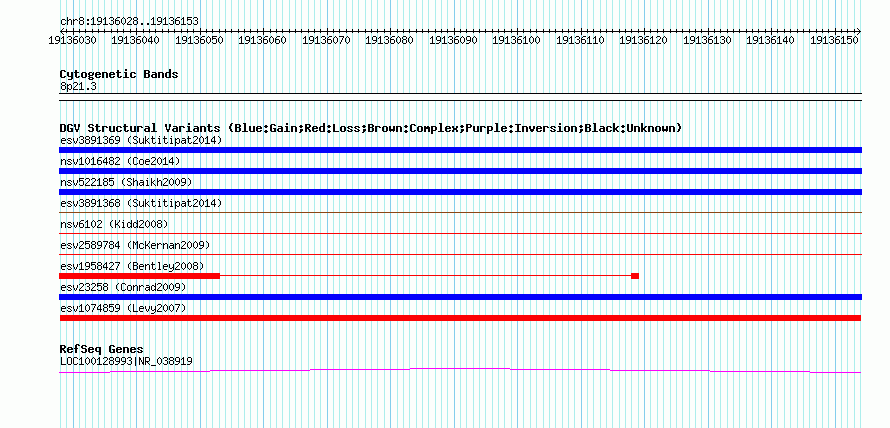Viewport: 890px width, 428px height.
Task: Click ruler position 19136130
Action: coord(707,40)
